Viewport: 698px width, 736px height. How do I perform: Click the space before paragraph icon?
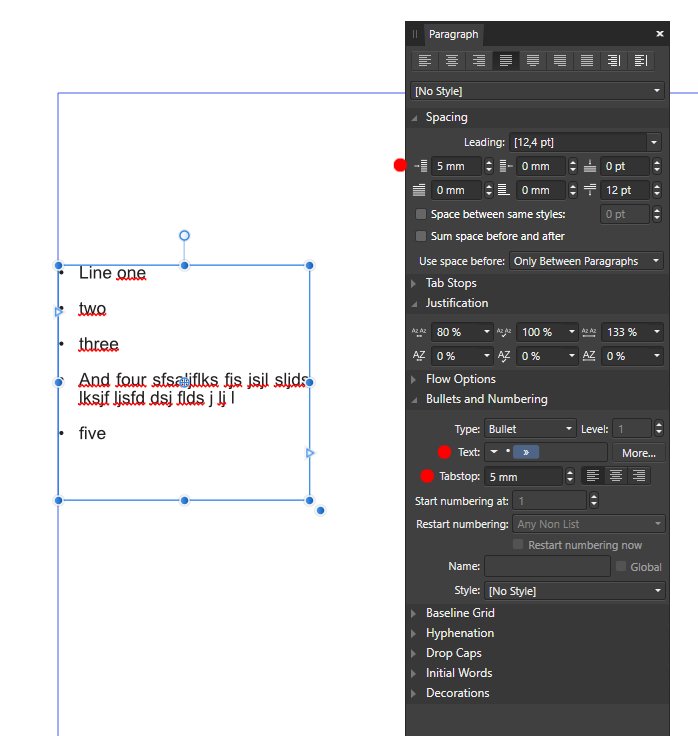[590, 166]
